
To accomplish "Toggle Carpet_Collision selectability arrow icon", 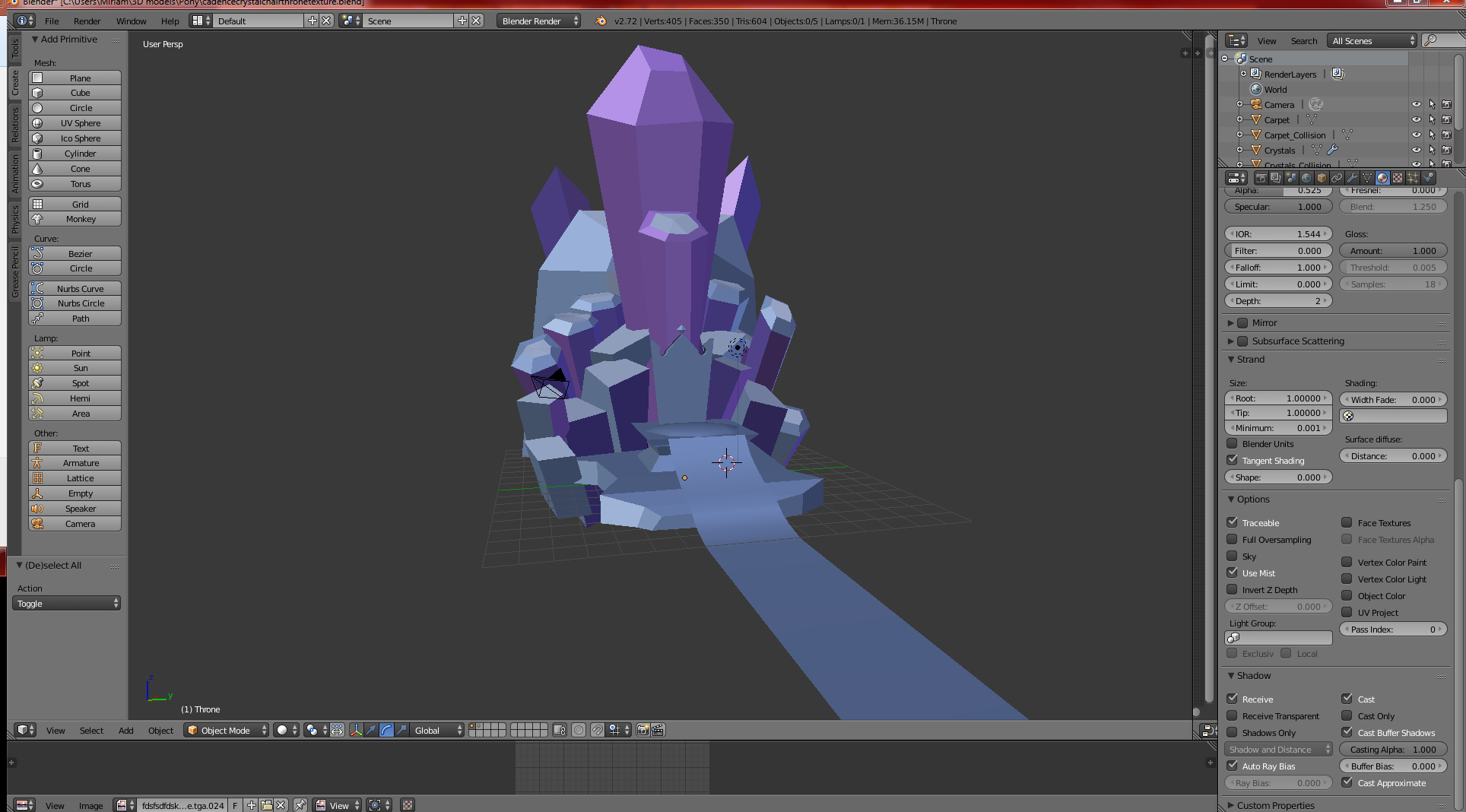I will pyautogui.click(x=1432, y=135).
